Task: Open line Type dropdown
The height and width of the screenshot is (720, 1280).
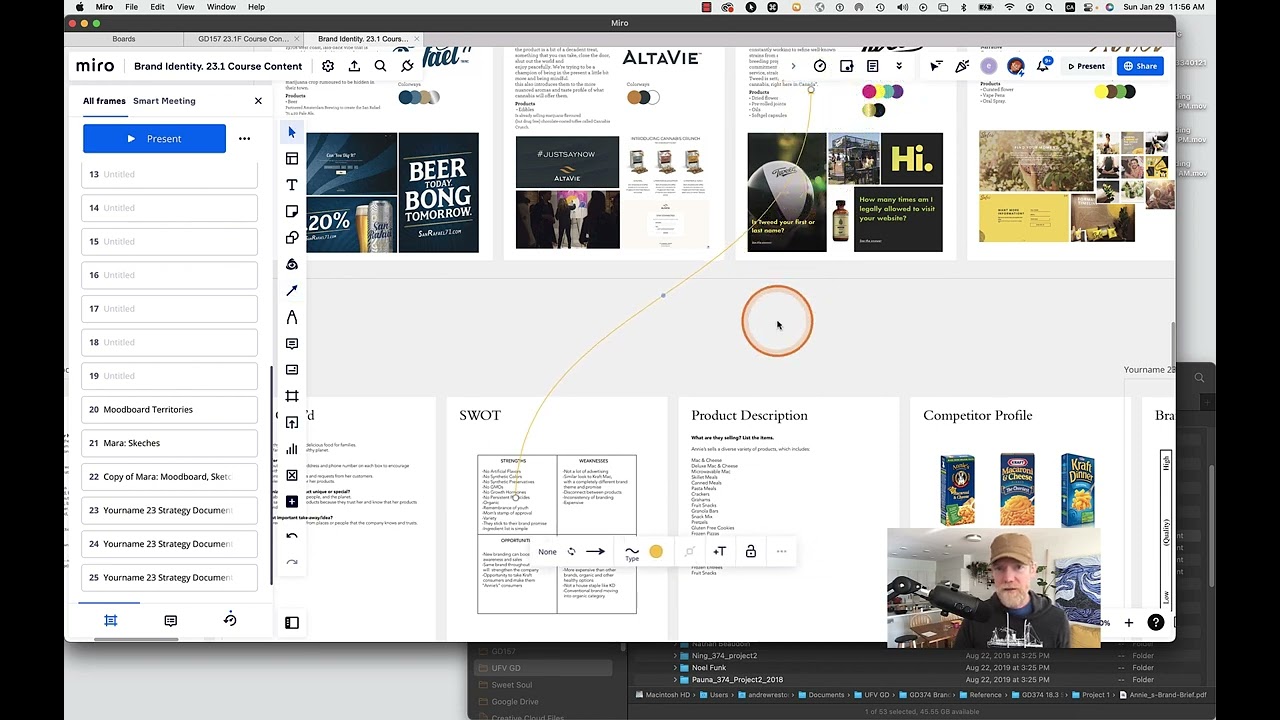Action: click(632, 552)
